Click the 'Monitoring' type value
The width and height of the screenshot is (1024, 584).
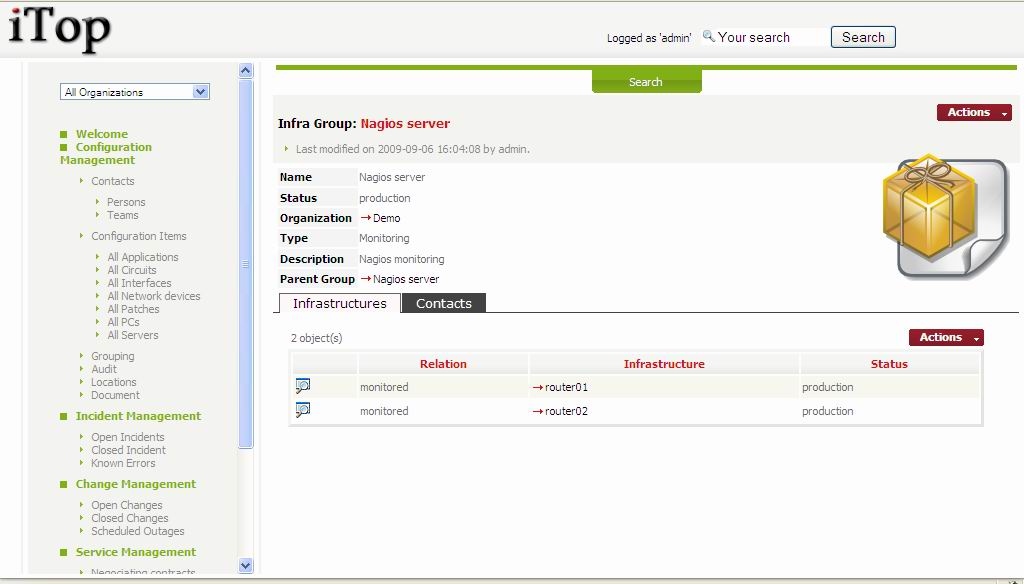click(384, 238)
